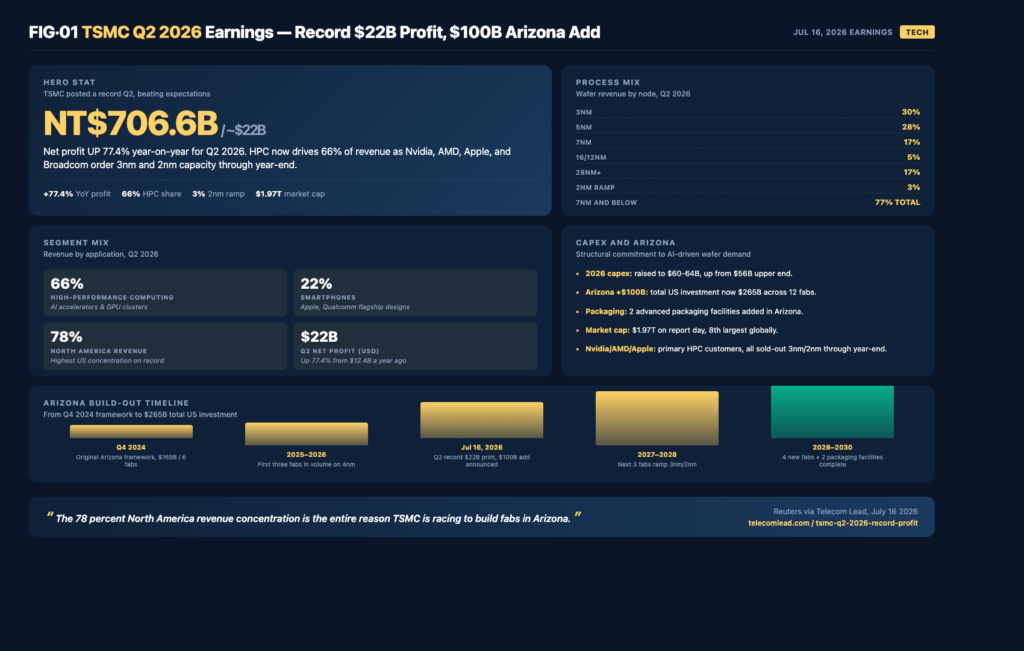Click the 5NM 28% process row
This screenshot has width=1024, height=651.
[x=748, y=127]
